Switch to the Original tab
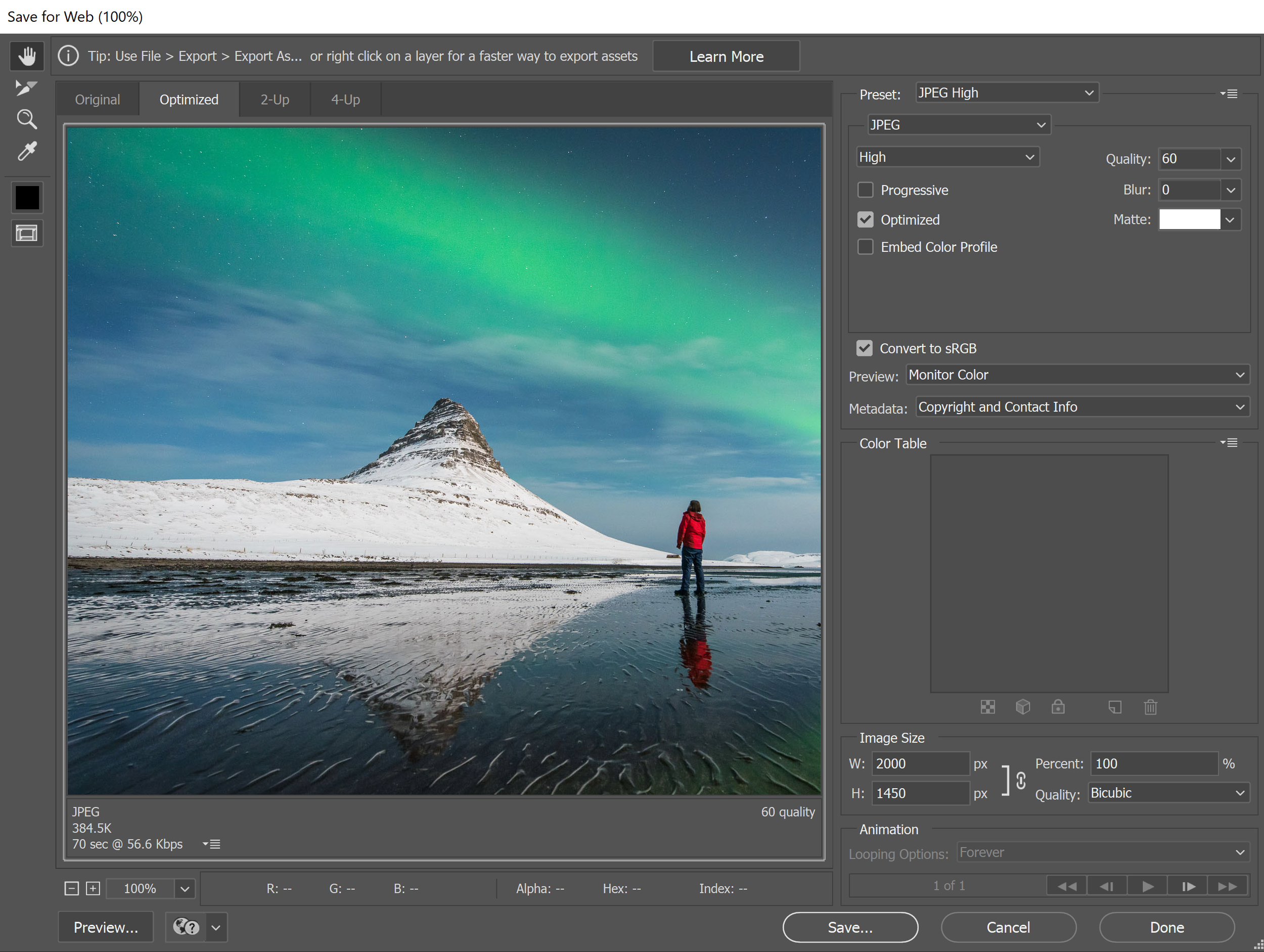The image size is (1264, 952). coord(98,100)
